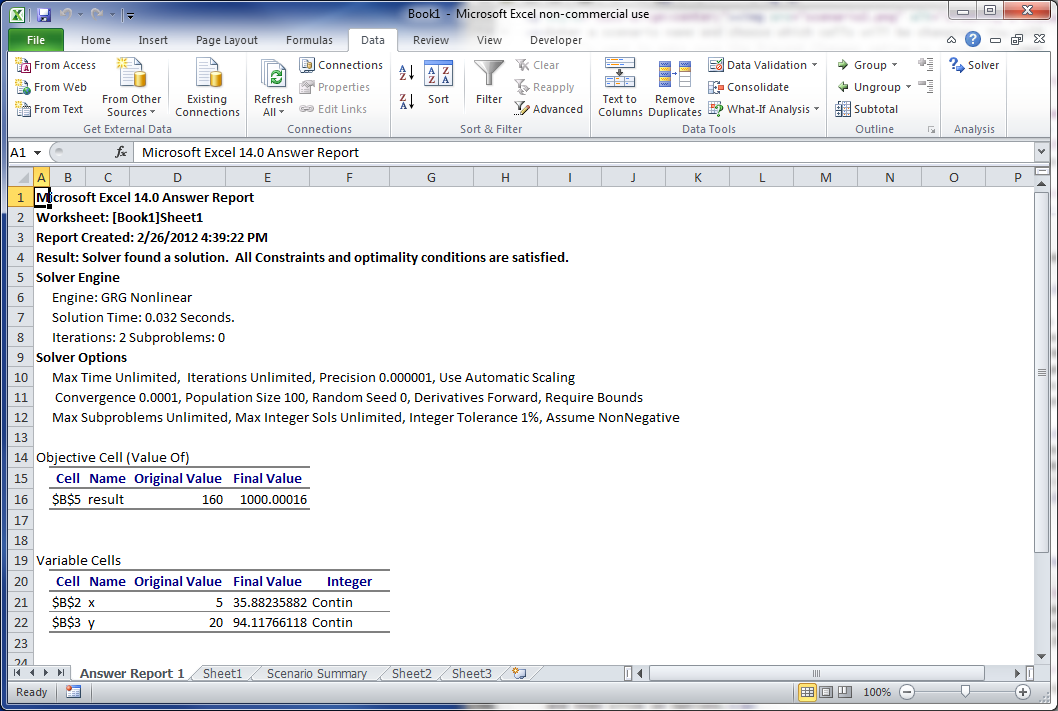The width and height of the screenshot is (1058, 711).
Task: Import data From Access
Action: (x=55, y=65)
